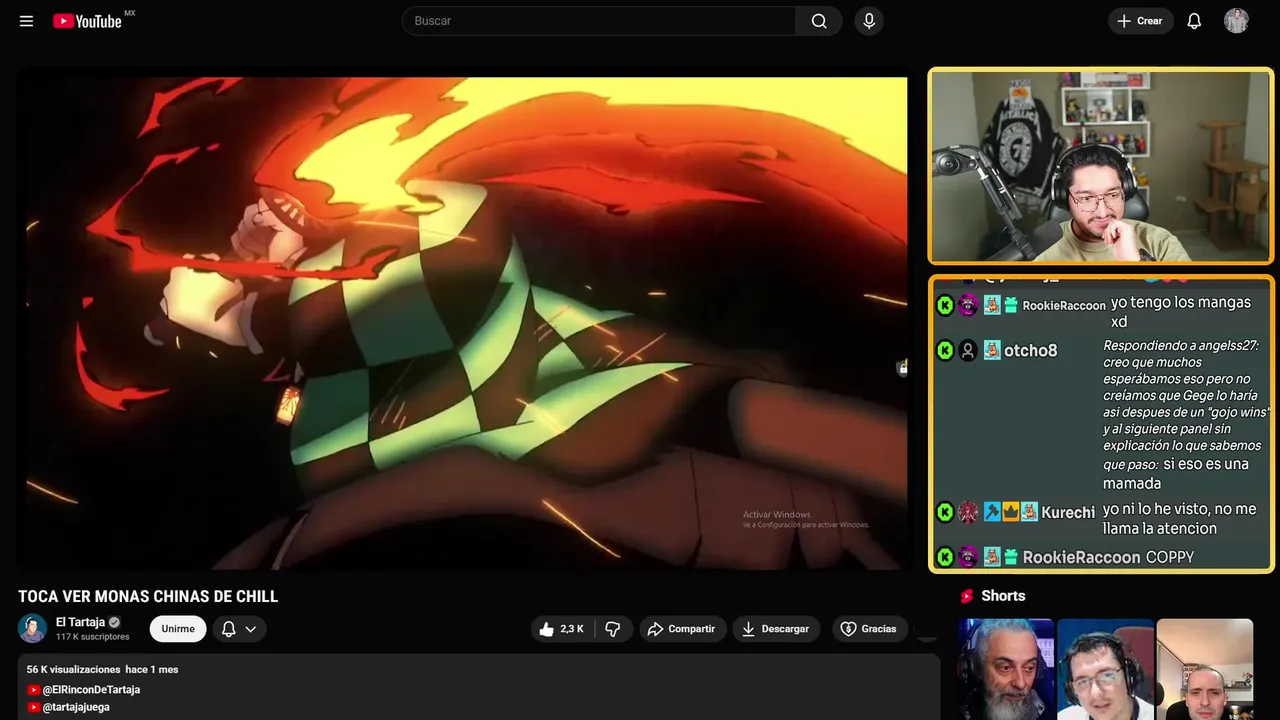Open the bald man Shorts thumbnail

[x=1204, y=669]
